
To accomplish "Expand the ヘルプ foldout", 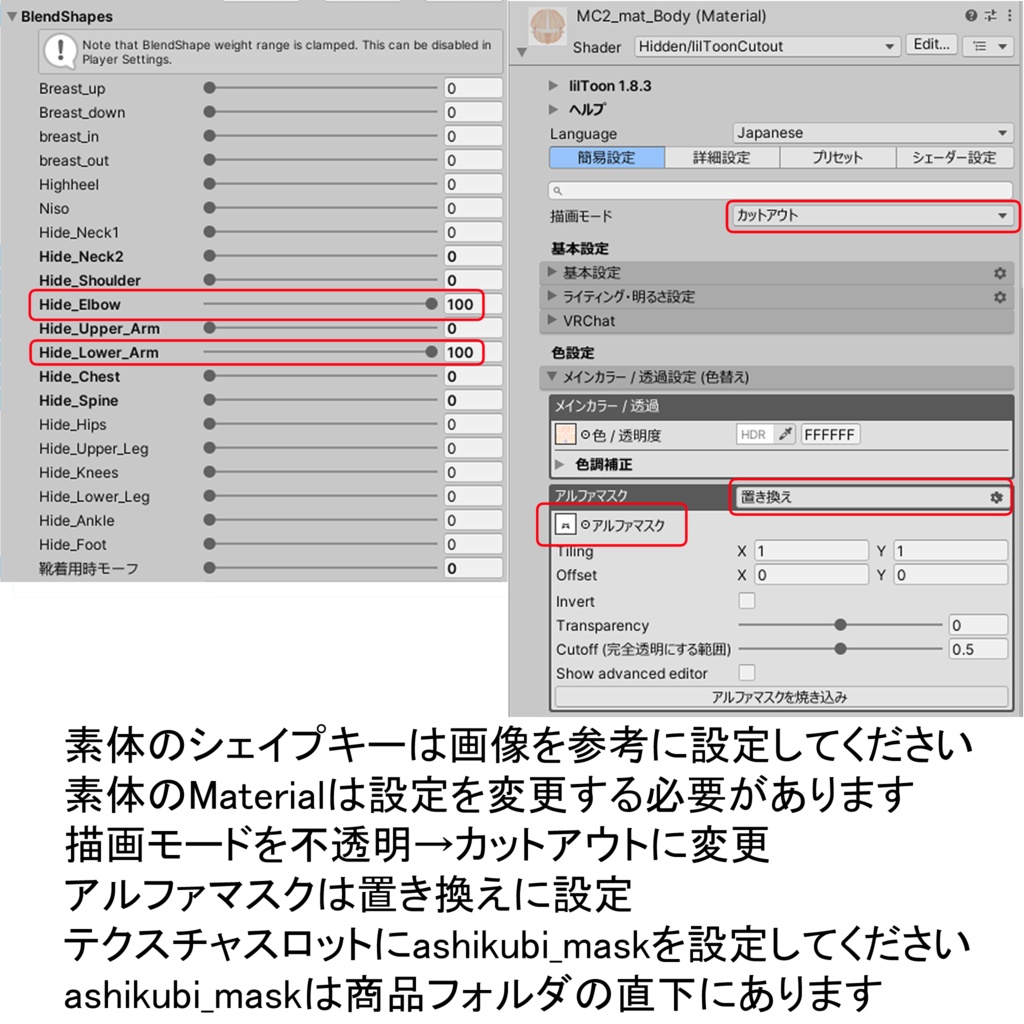I will tap(553, 109).
